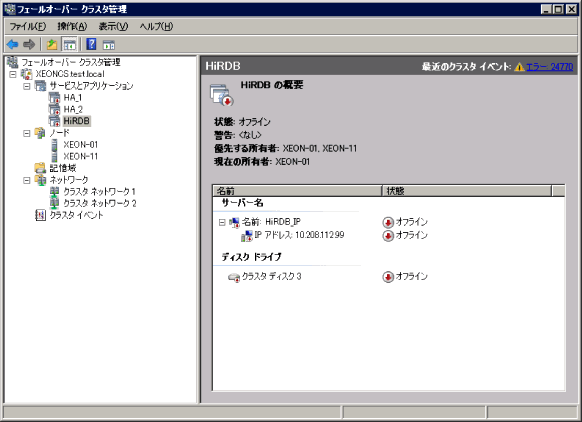This screenshot has height=422, width=582.
Task: Click offline status icon for クラスタ ディスク 3
Action: 388,277
